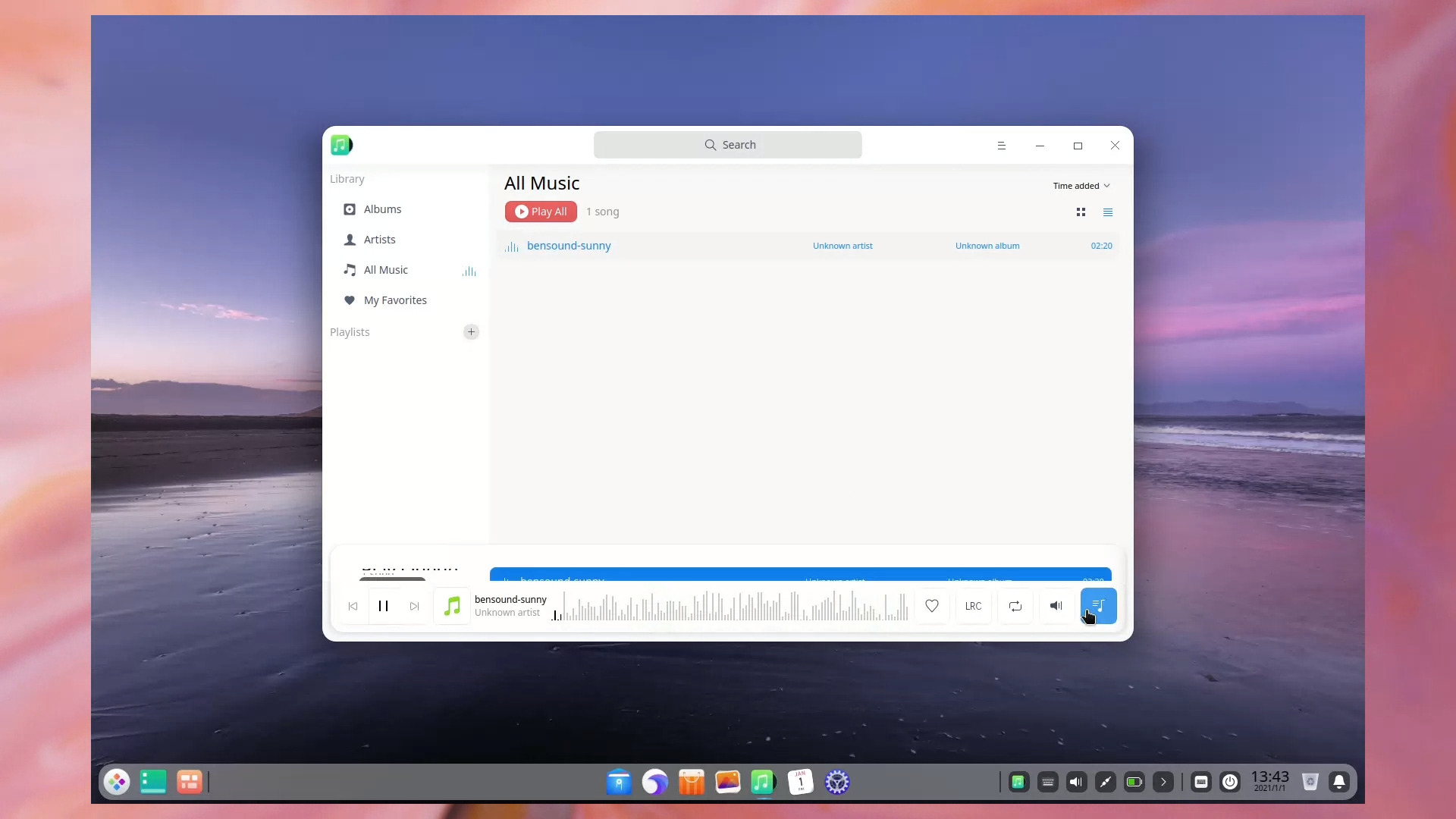
Task: Expand the system tray chevron
Action: [1163, 782]
